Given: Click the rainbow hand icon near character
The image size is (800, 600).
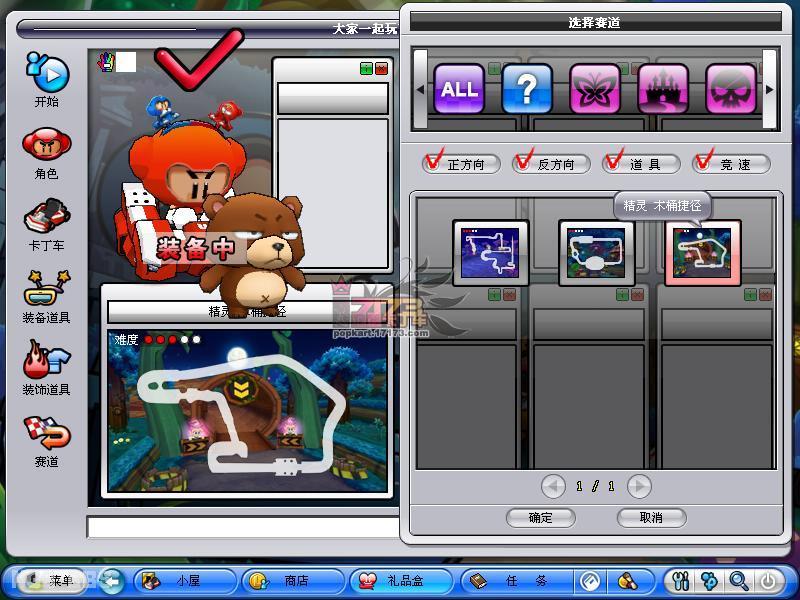Looking at the screenshot, I should pos(106,62).
